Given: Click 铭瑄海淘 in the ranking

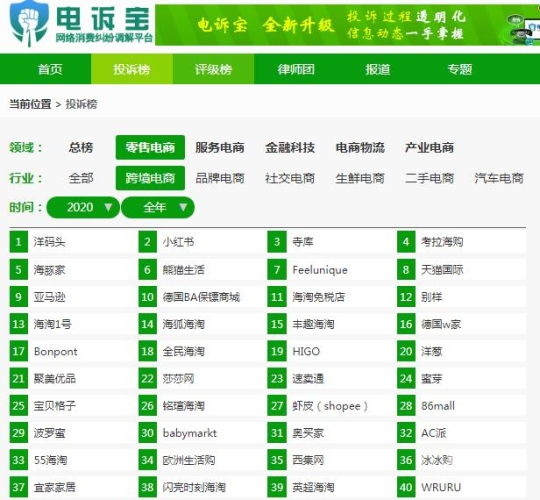Looking at the screenshot, I should (184, 406).
